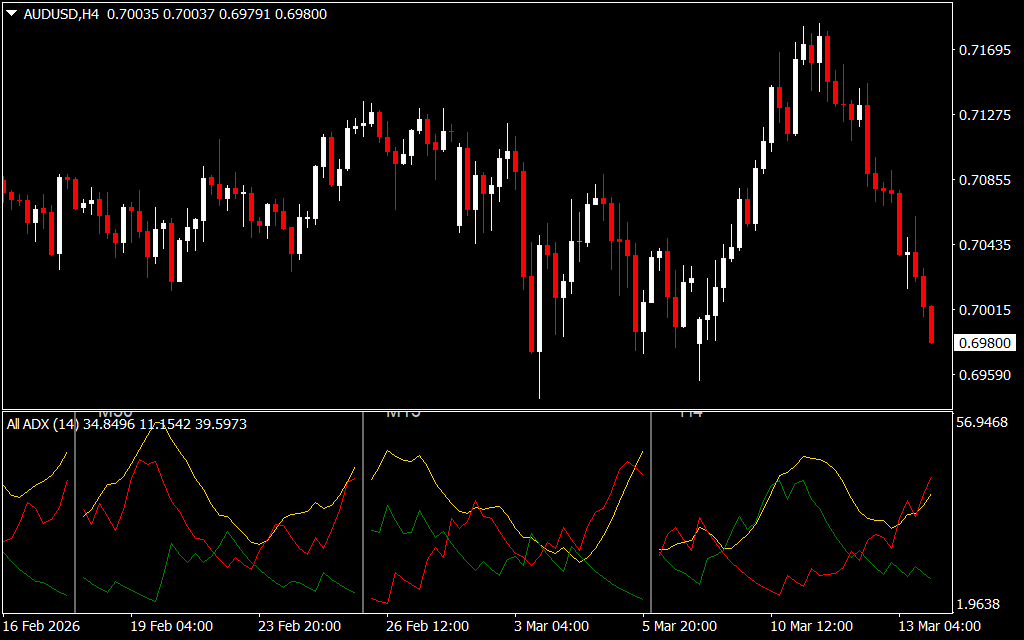Click the 0.70855 price axis label

click(986, 180)
